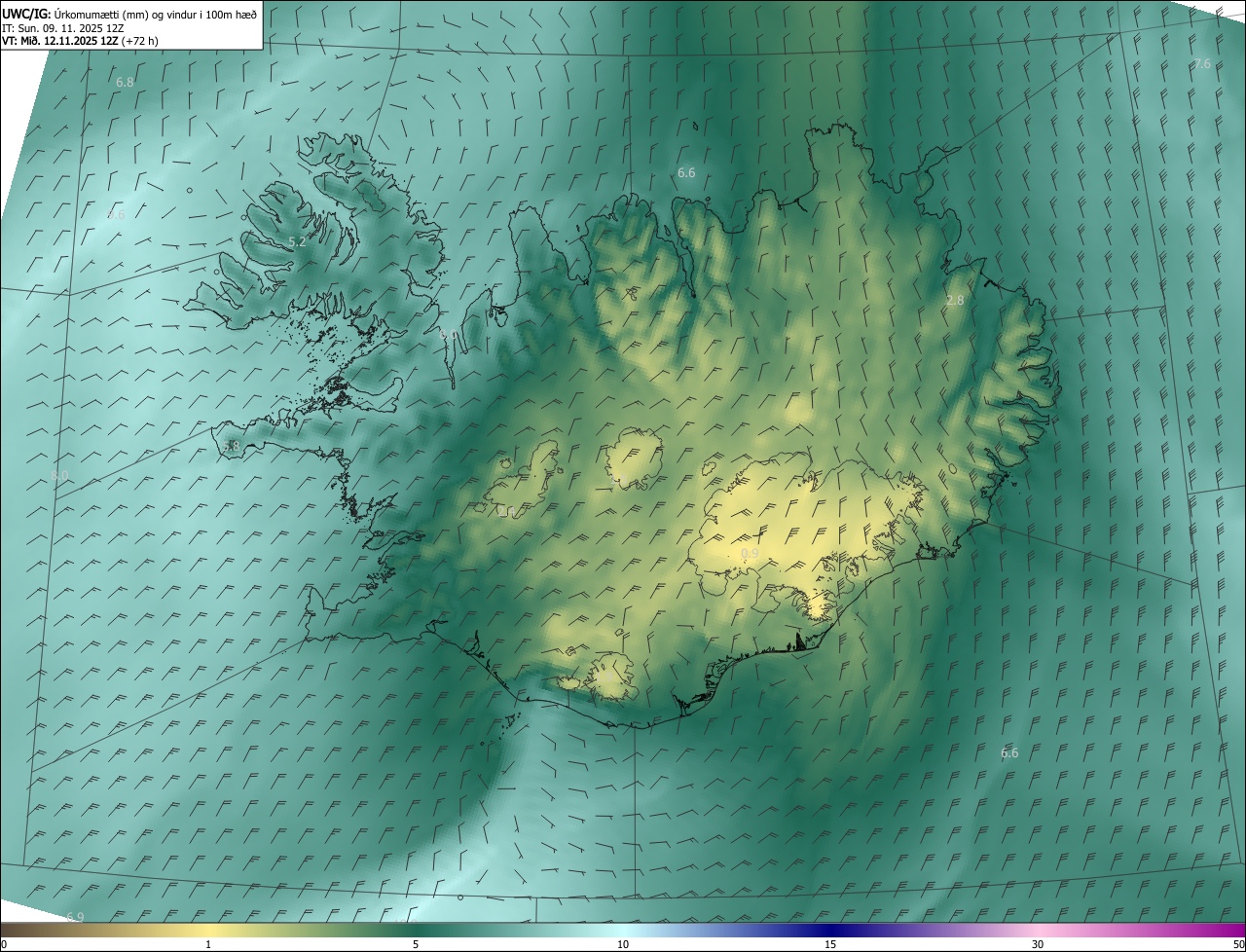This screenshot has height=952, width=1246.
Task: Click the 50 mm end of the colorbar
Action: (x=1238, y=944)
